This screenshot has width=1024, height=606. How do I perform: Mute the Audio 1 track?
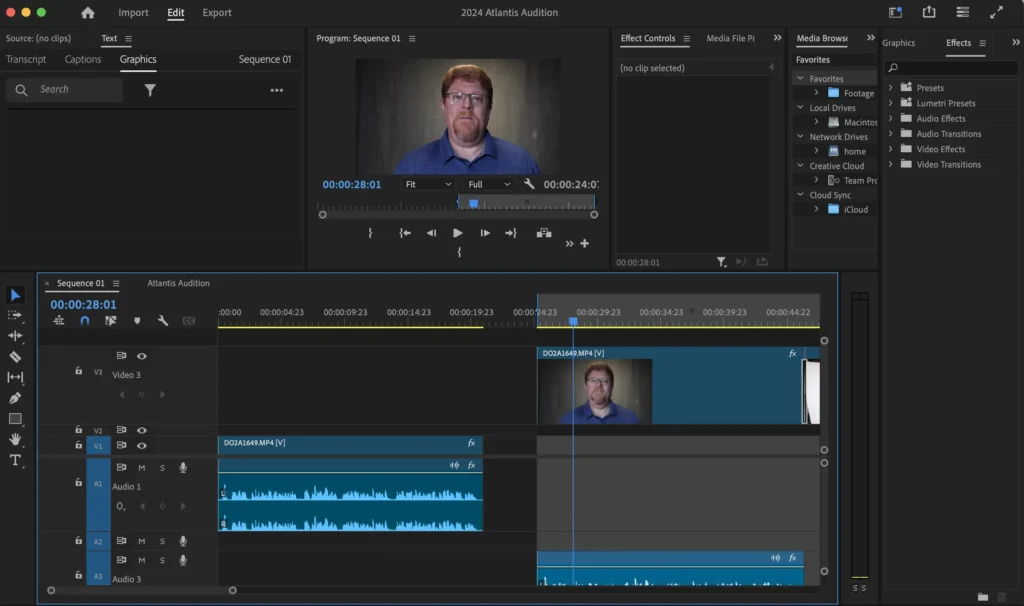[142, 467]
